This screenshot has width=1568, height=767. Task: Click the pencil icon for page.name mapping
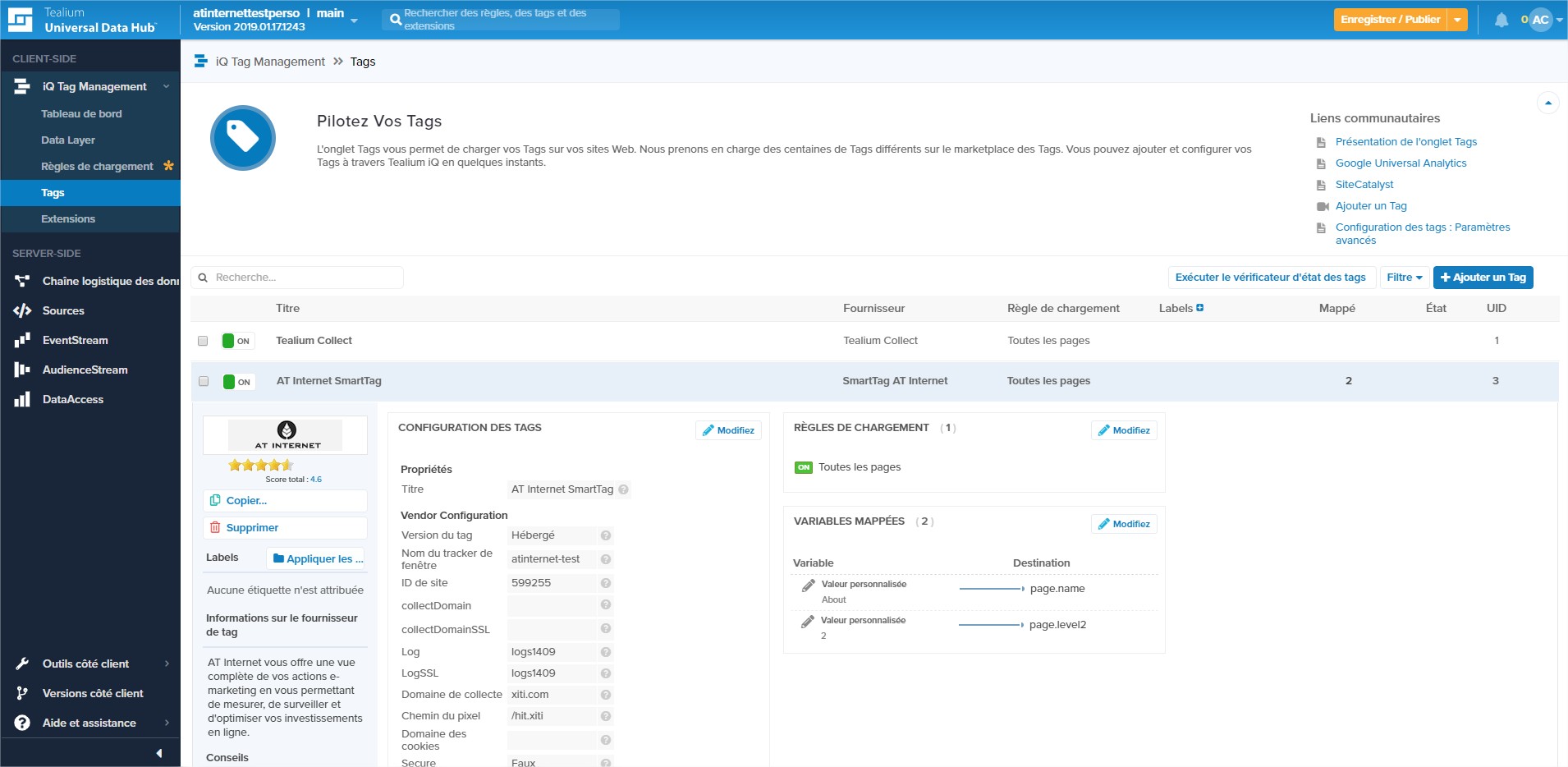click(x=808, y=586)
